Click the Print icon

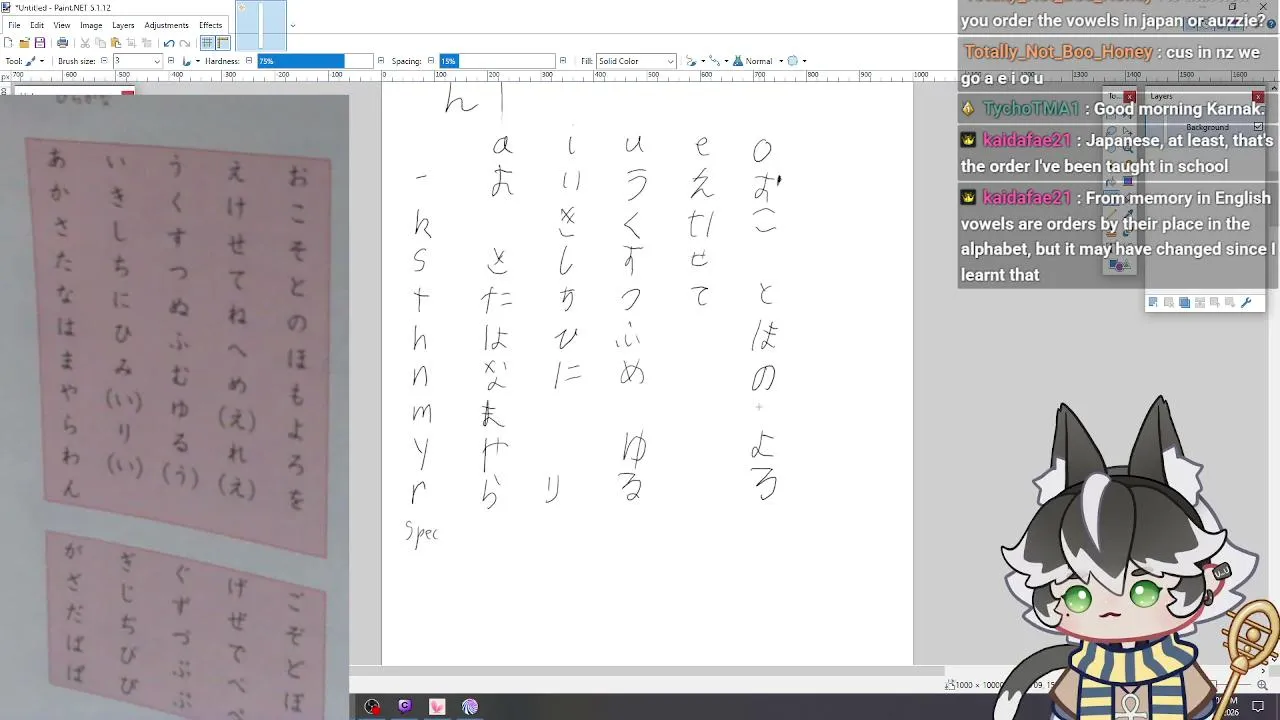click(62, 43)
